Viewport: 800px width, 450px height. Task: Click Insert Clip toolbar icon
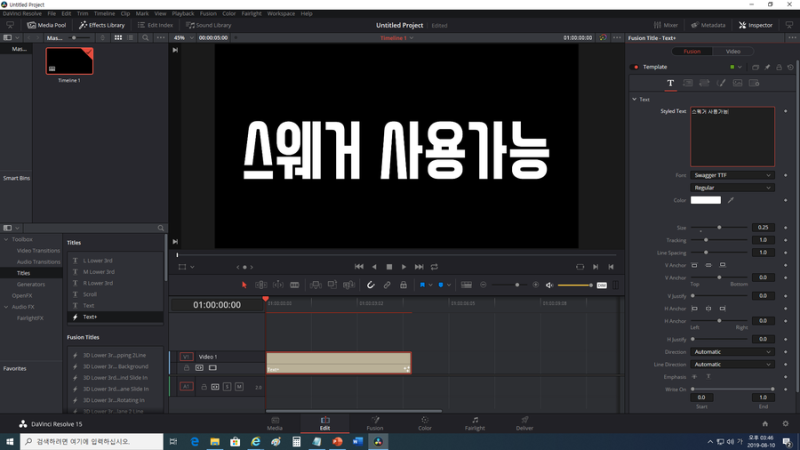[x=316, y=285]
